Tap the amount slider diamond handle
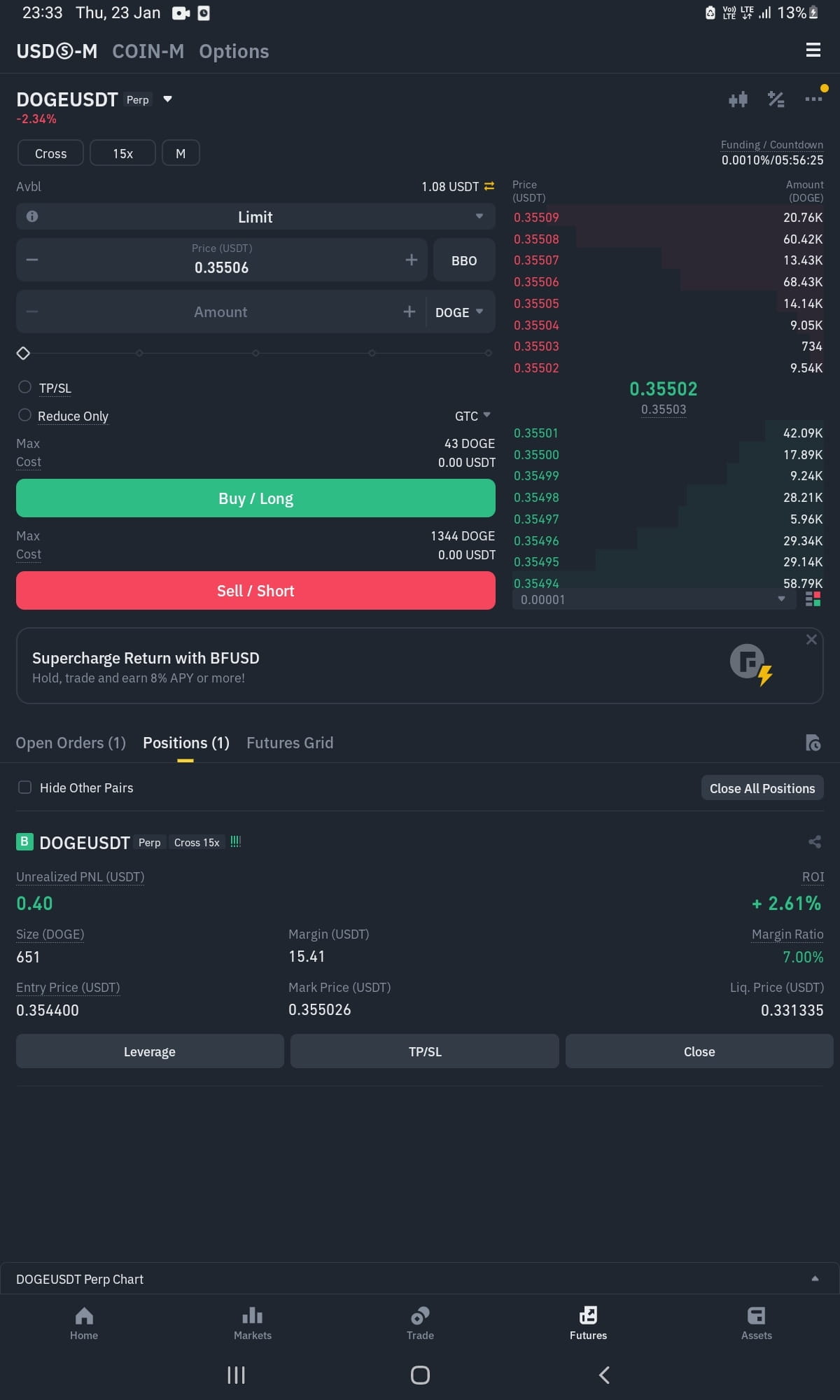 pyautogui.click(x=23, y=353)
